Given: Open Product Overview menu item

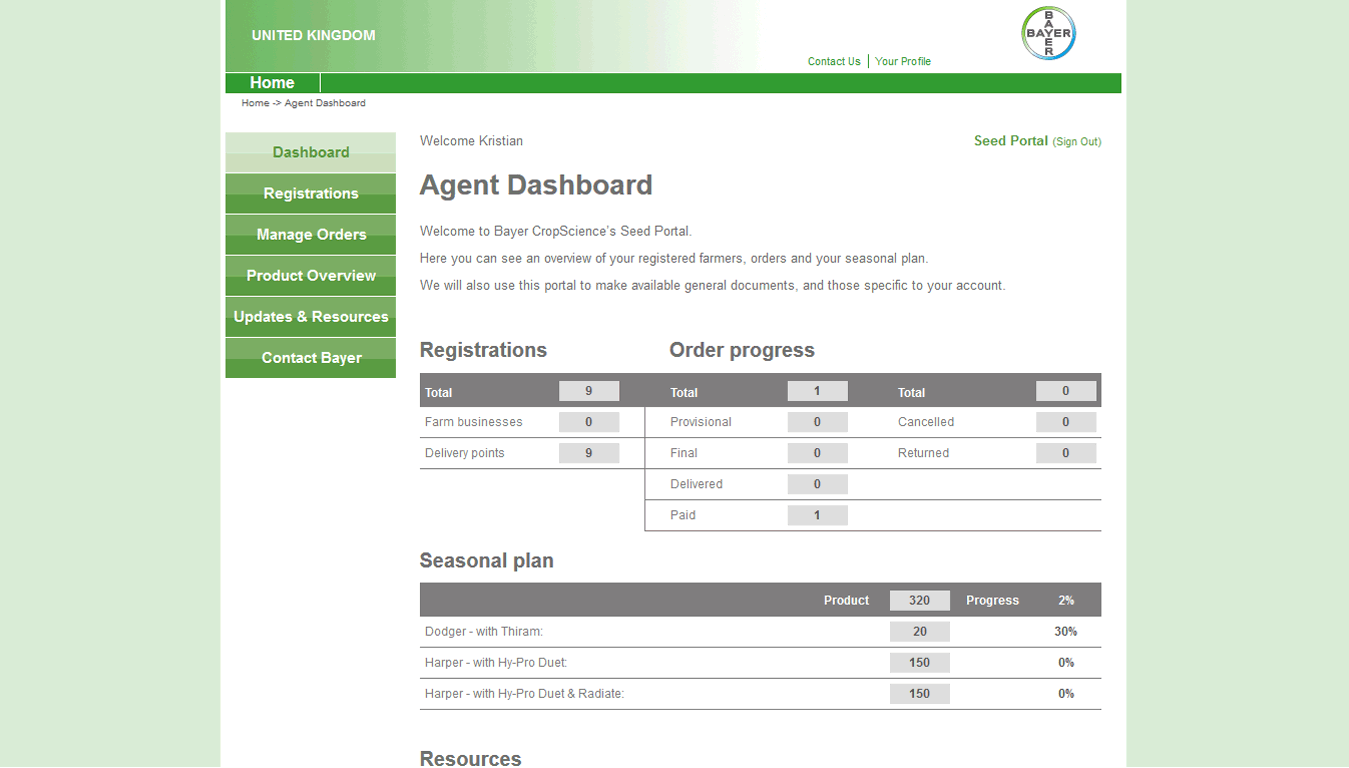Looking at the screenshot, I should coord(311,275).
